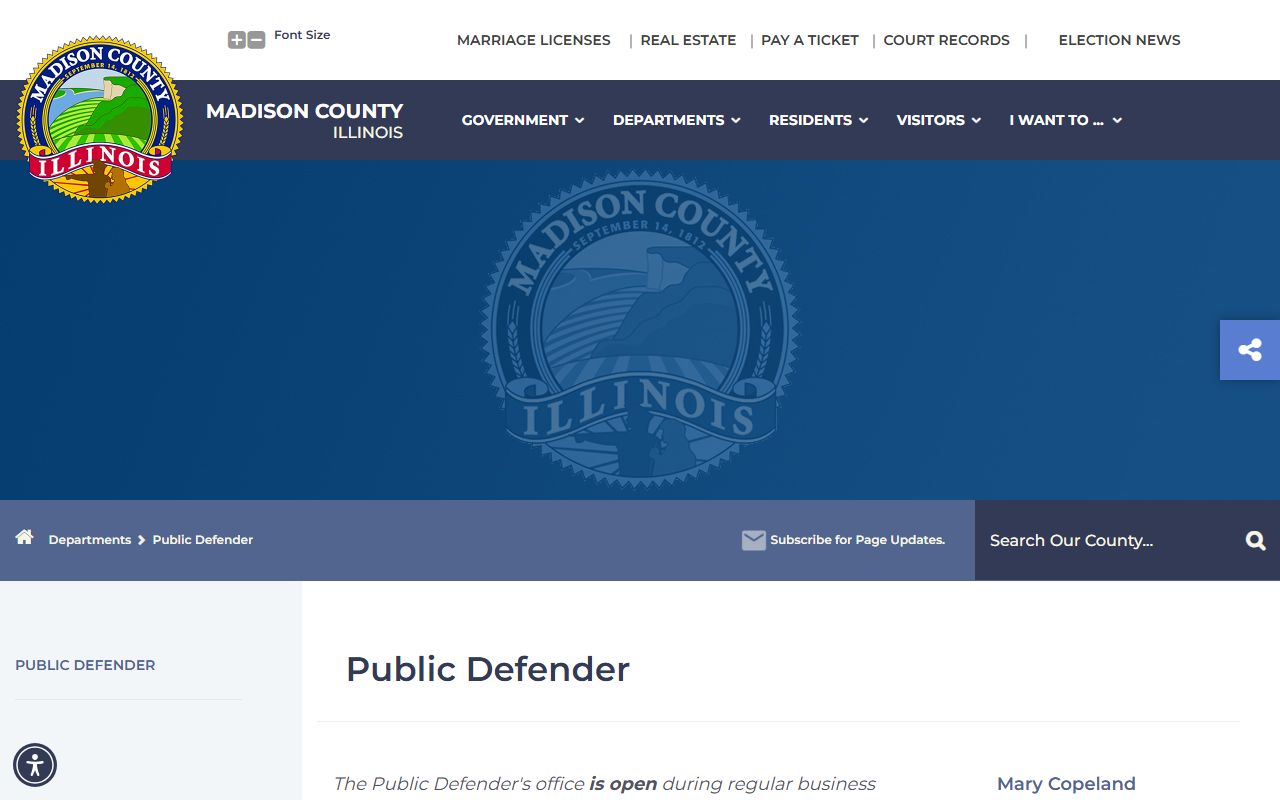The height and width of the screenshot is (800, 1280).
Task: Subscribe for Page Updates link
Action: point(857,540)
